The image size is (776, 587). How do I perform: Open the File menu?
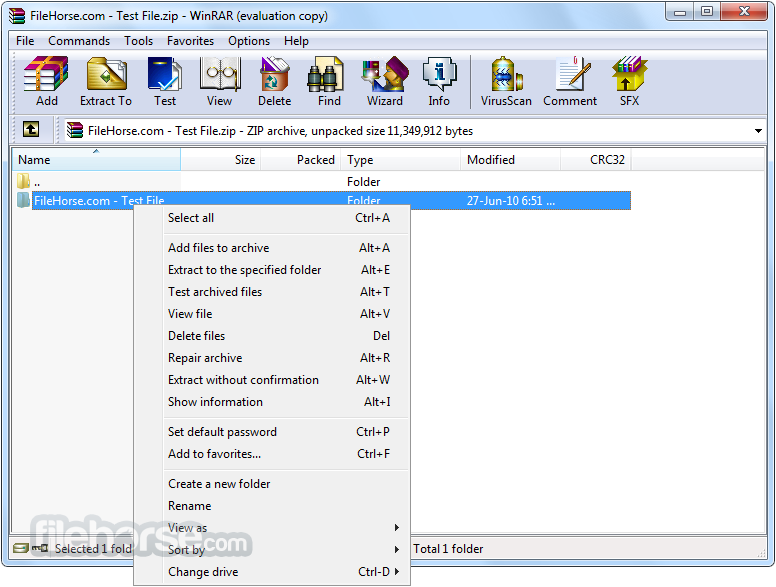coord(25,41)
